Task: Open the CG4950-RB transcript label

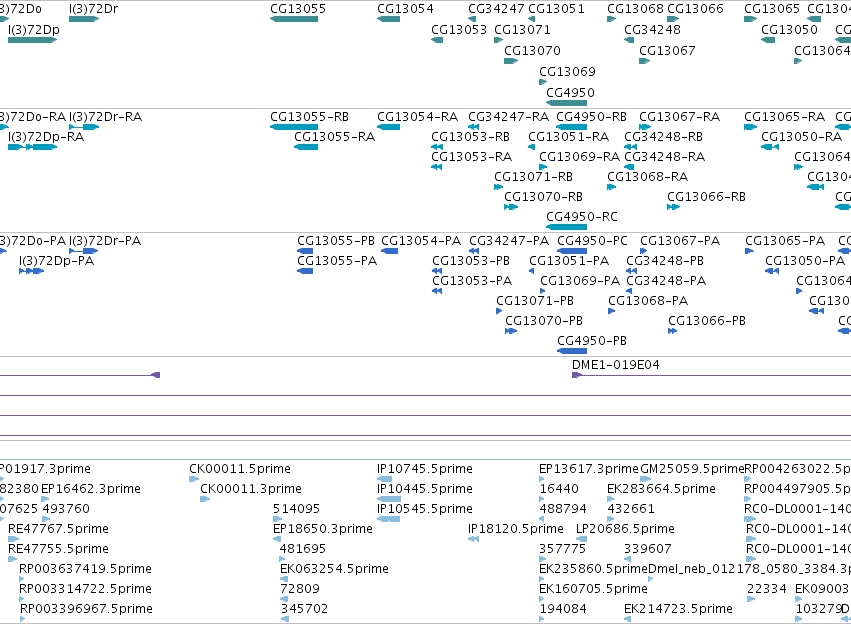Action: (x=592, y=117)
